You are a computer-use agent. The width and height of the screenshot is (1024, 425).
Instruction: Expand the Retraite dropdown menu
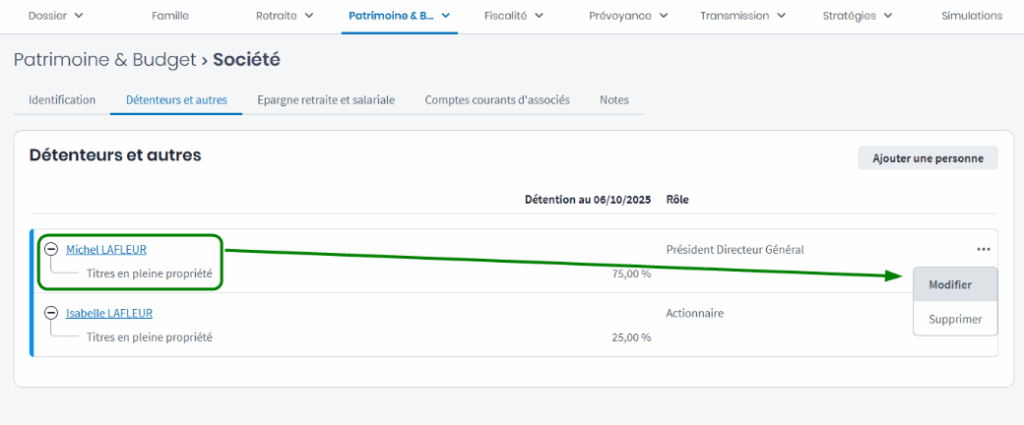pyautogui.click(x=284, y=16)
